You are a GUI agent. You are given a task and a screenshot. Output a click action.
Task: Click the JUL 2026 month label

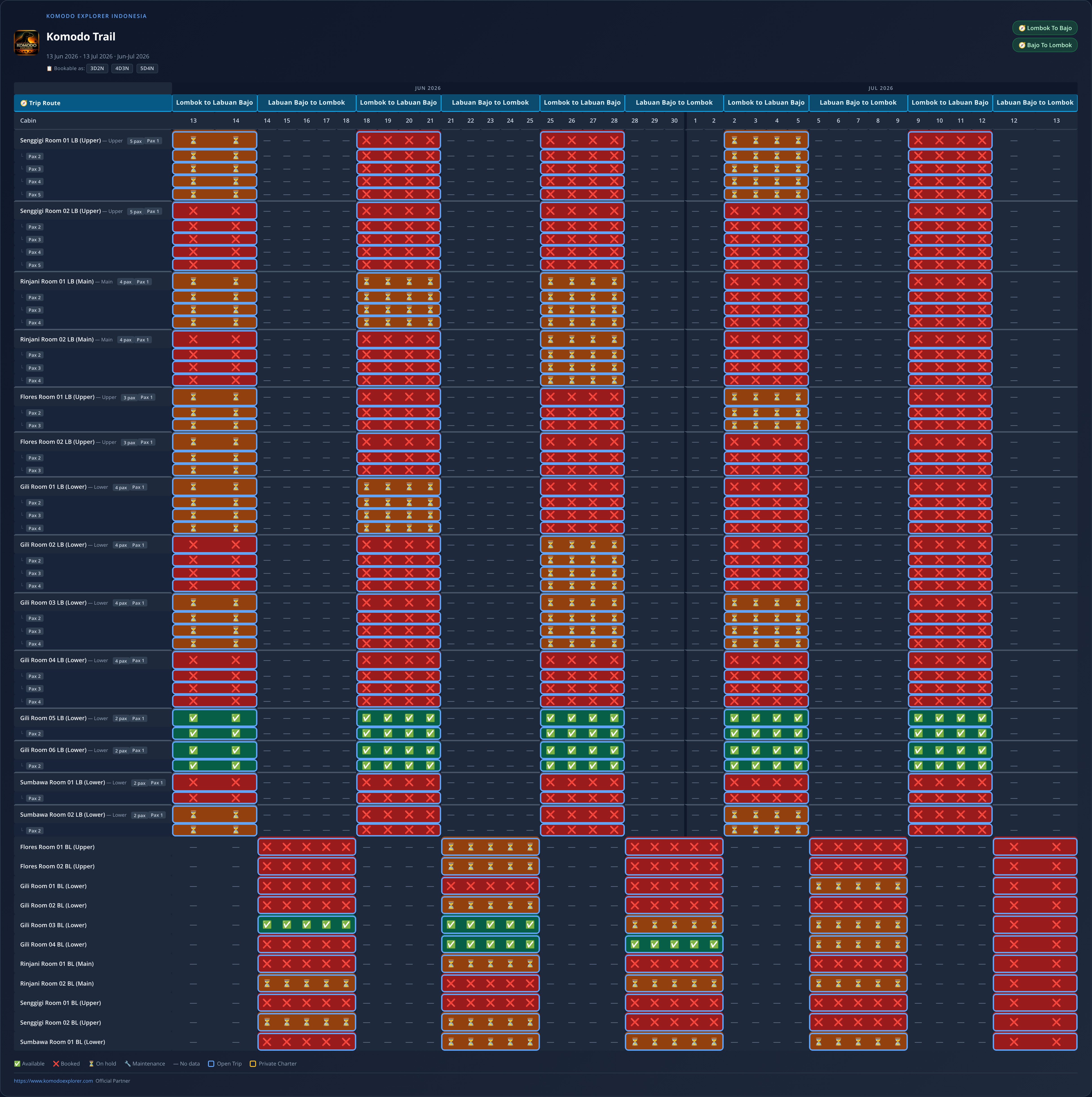pyautogui.click(x=881, y=88)
